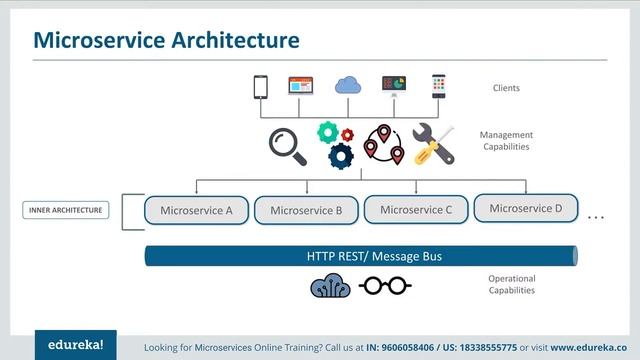Open the www.edureka.co link

(589, 347)
